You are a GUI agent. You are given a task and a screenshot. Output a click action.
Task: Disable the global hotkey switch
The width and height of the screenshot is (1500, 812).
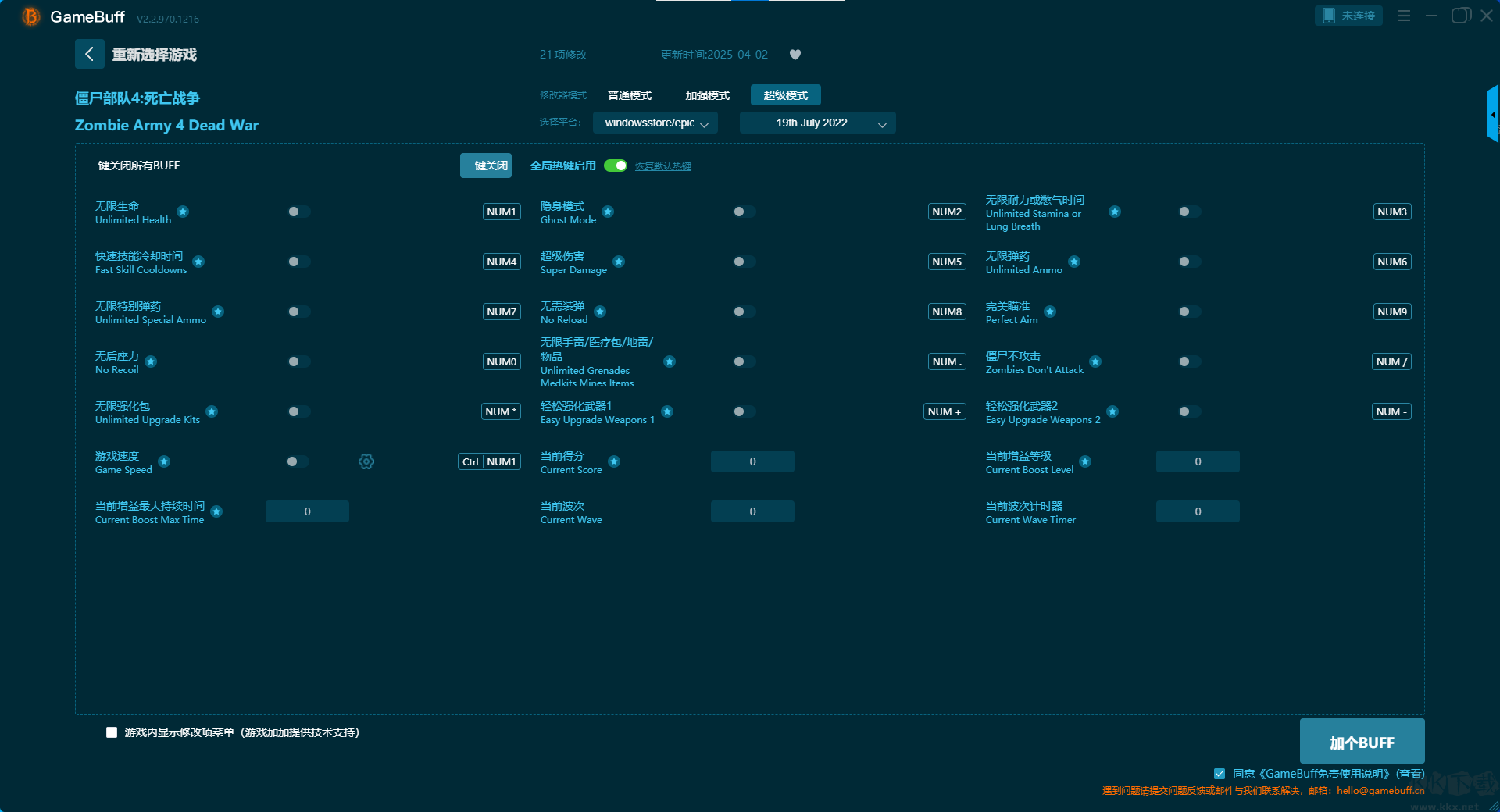pos(616,166)
